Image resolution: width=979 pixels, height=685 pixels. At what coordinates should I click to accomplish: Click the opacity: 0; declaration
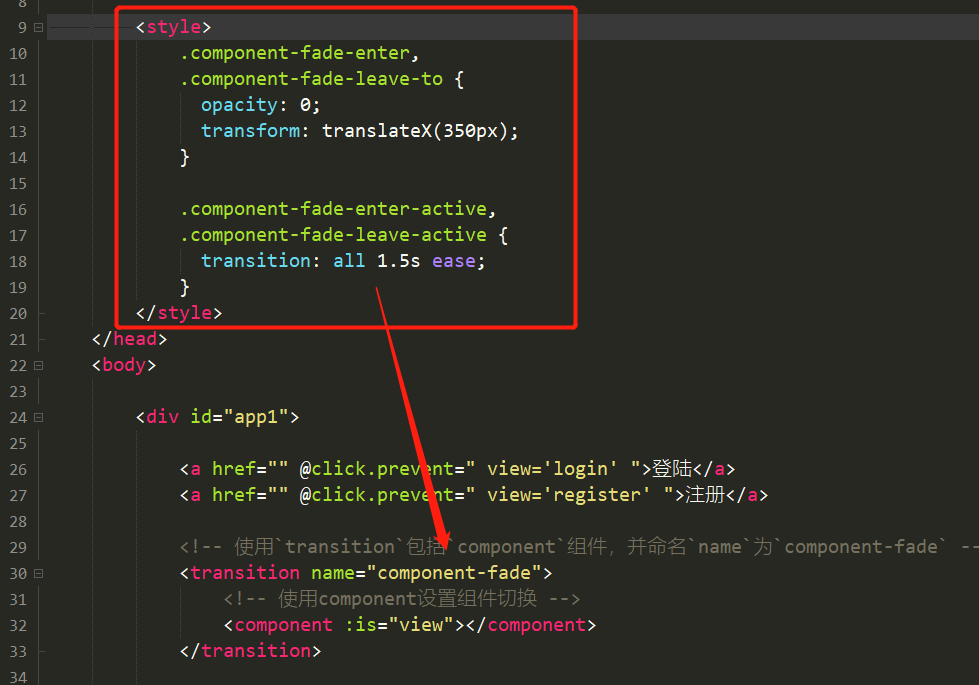pos(260,105)
